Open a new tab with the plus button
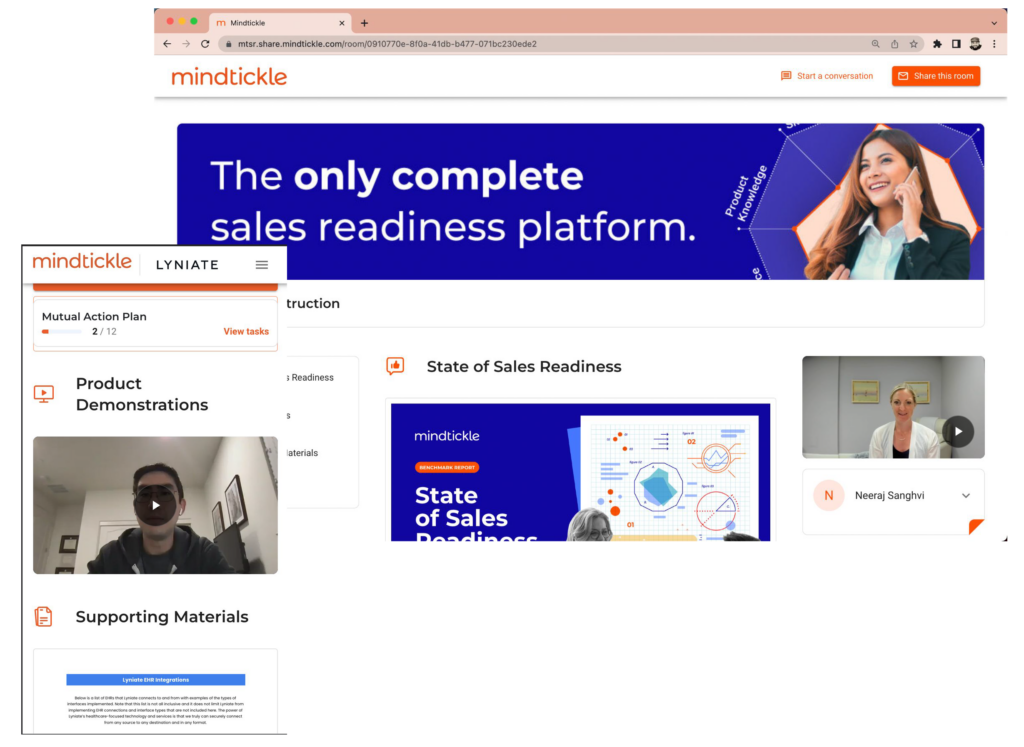This screenshot has width=1024, height=747. pos(364,23)
